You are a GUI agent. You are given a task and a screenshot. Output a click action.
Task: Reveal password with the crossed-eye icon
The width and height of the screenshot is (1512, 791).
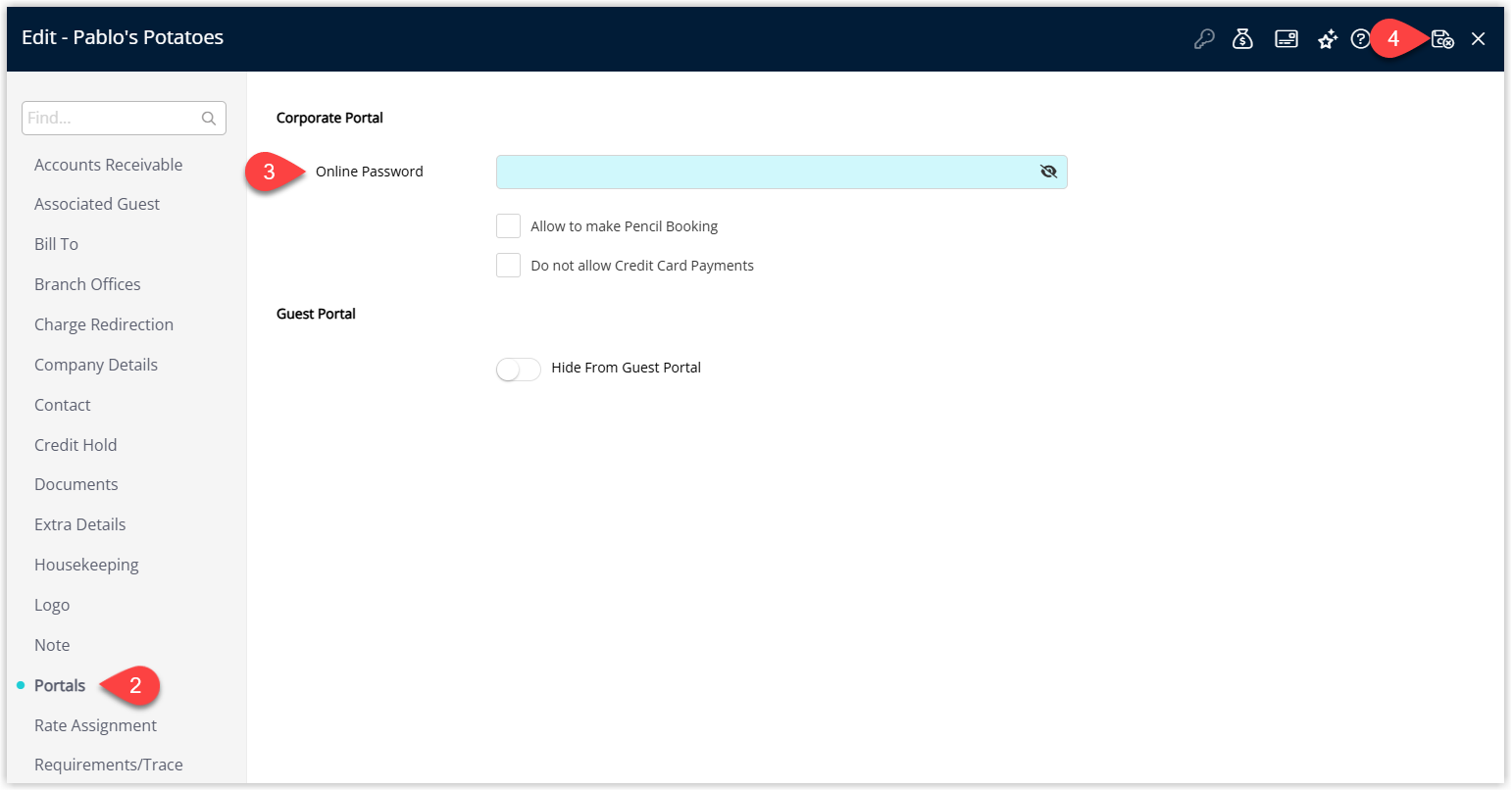(x=1048, y=172)
